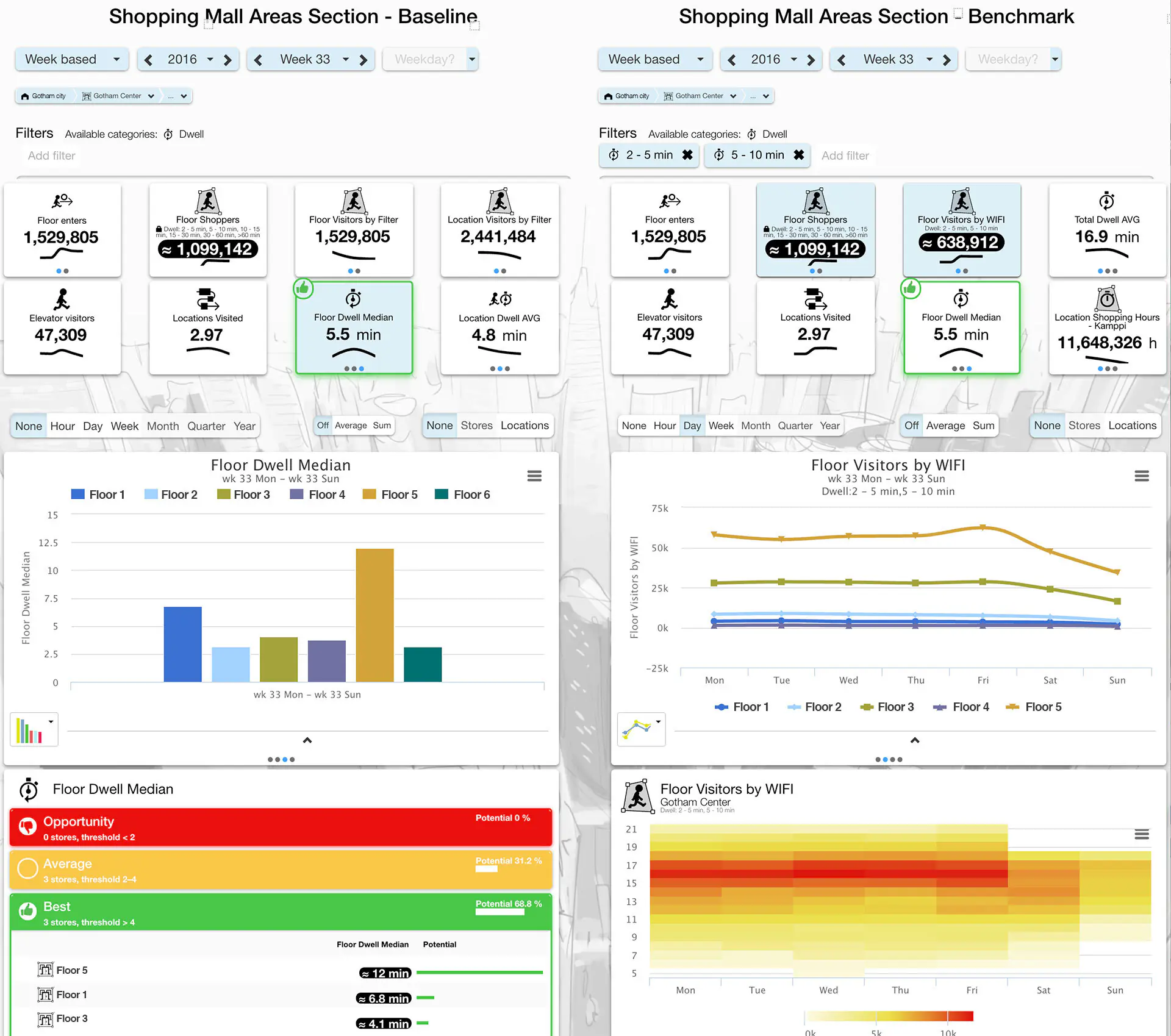Click the green thumbs-up badge on Baseline Floor Dwell Median

coord(303,288)
